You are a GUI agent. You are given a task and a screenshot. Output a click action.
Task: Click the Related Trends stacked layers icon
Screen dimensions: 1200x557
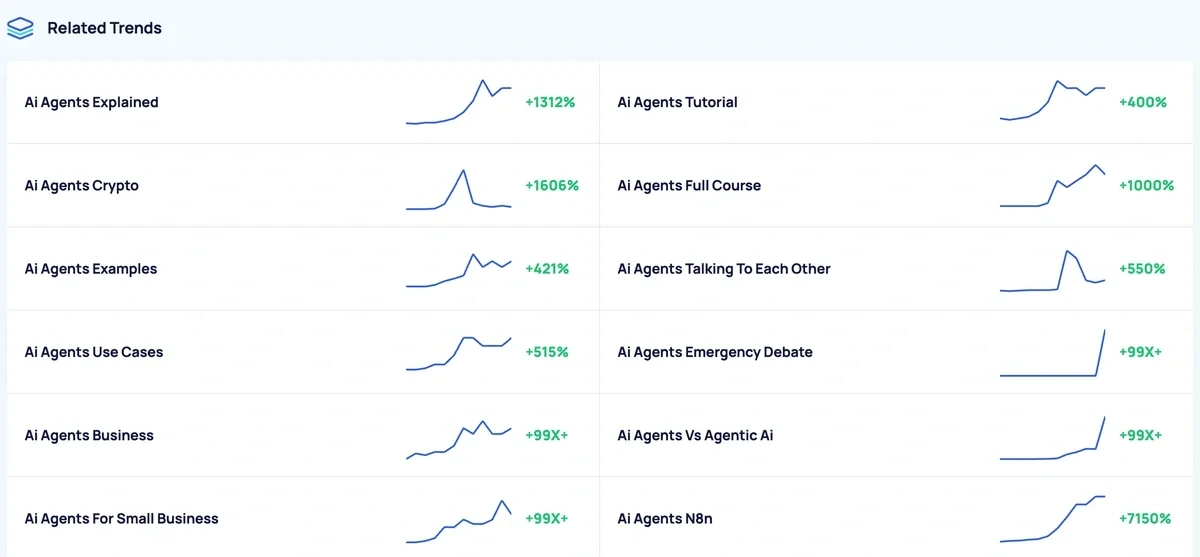tap(20, 28)
